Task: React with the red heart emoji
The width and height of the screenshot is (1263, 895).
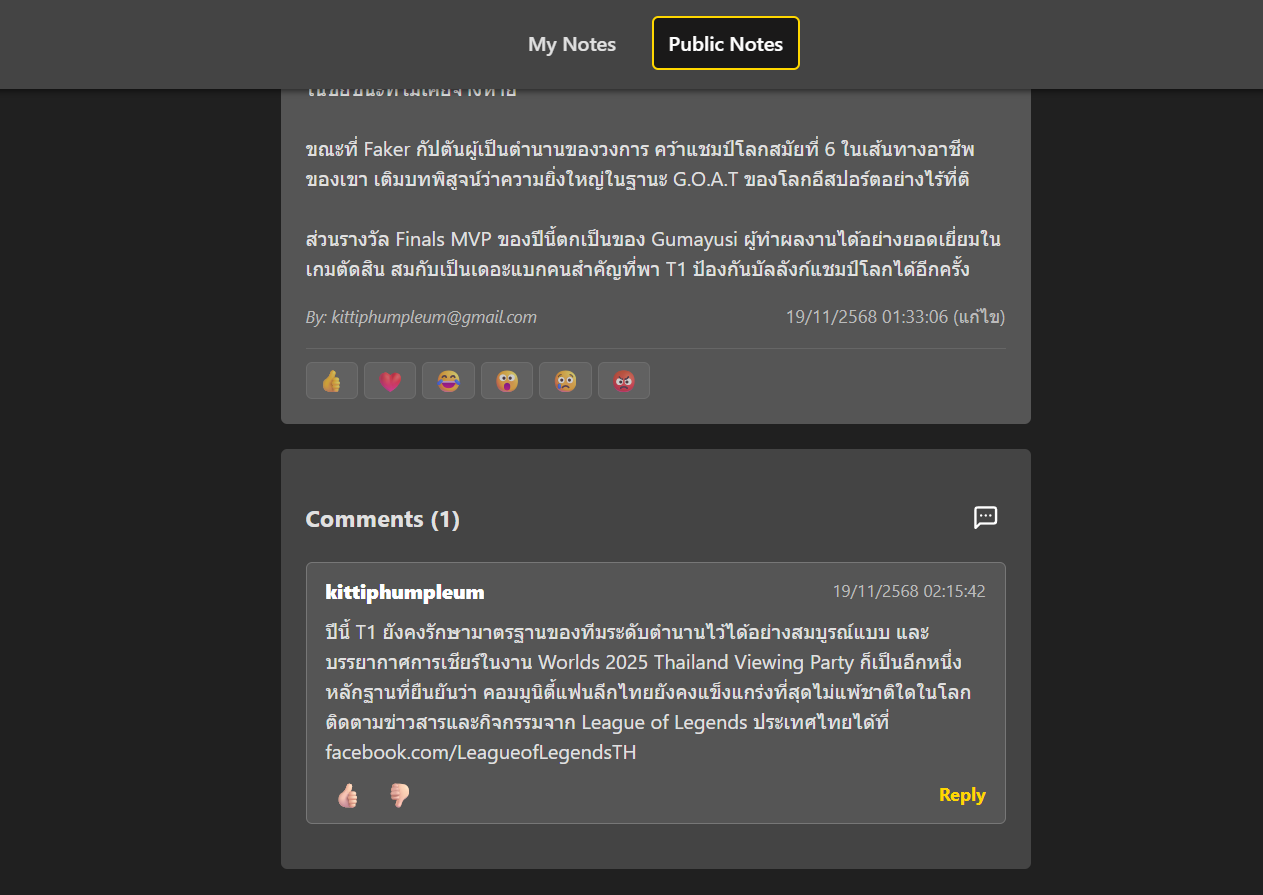Action: pyautogui.click(x=390, y=381)
